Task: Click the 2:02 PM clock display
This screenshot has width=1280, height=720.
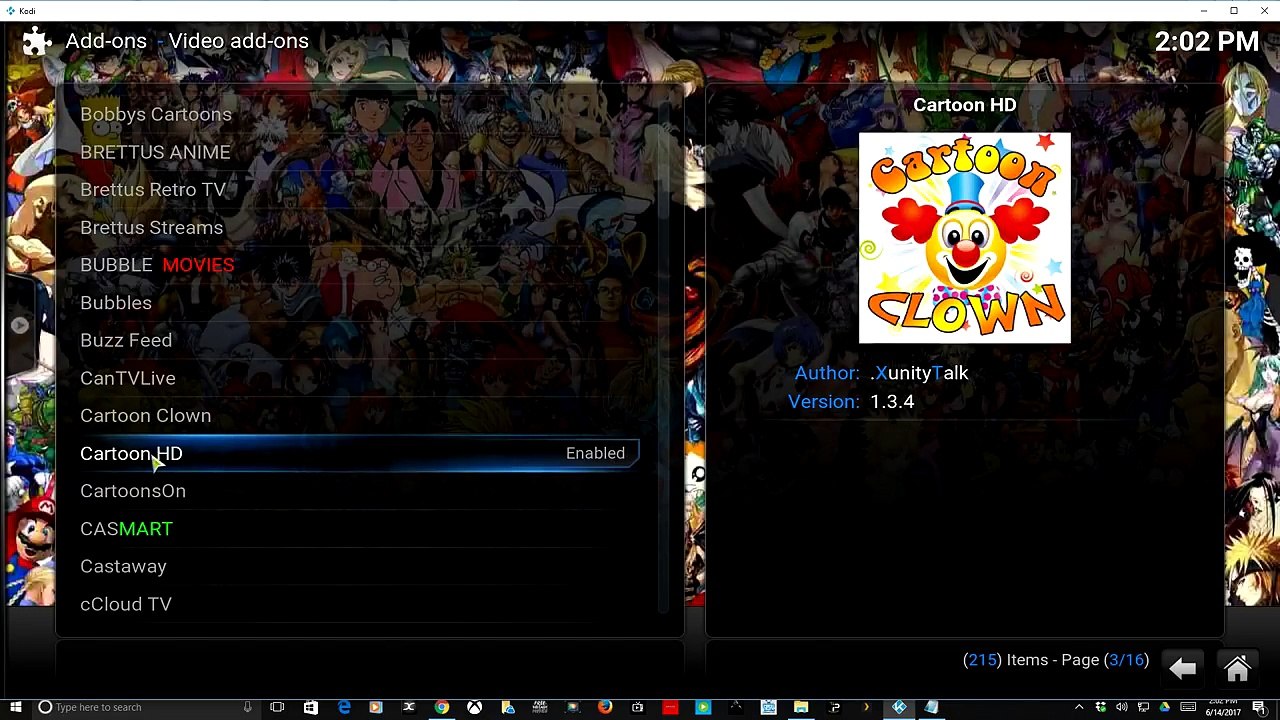Action: tap(1206, 41)
